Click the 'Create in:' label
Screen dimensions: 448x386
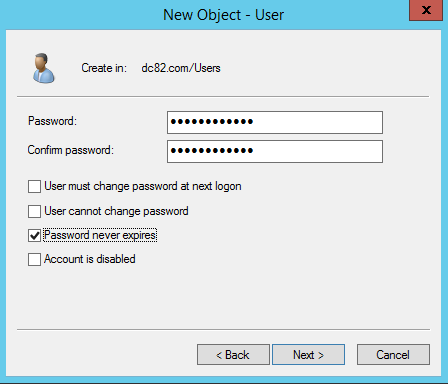coord(104,68)
